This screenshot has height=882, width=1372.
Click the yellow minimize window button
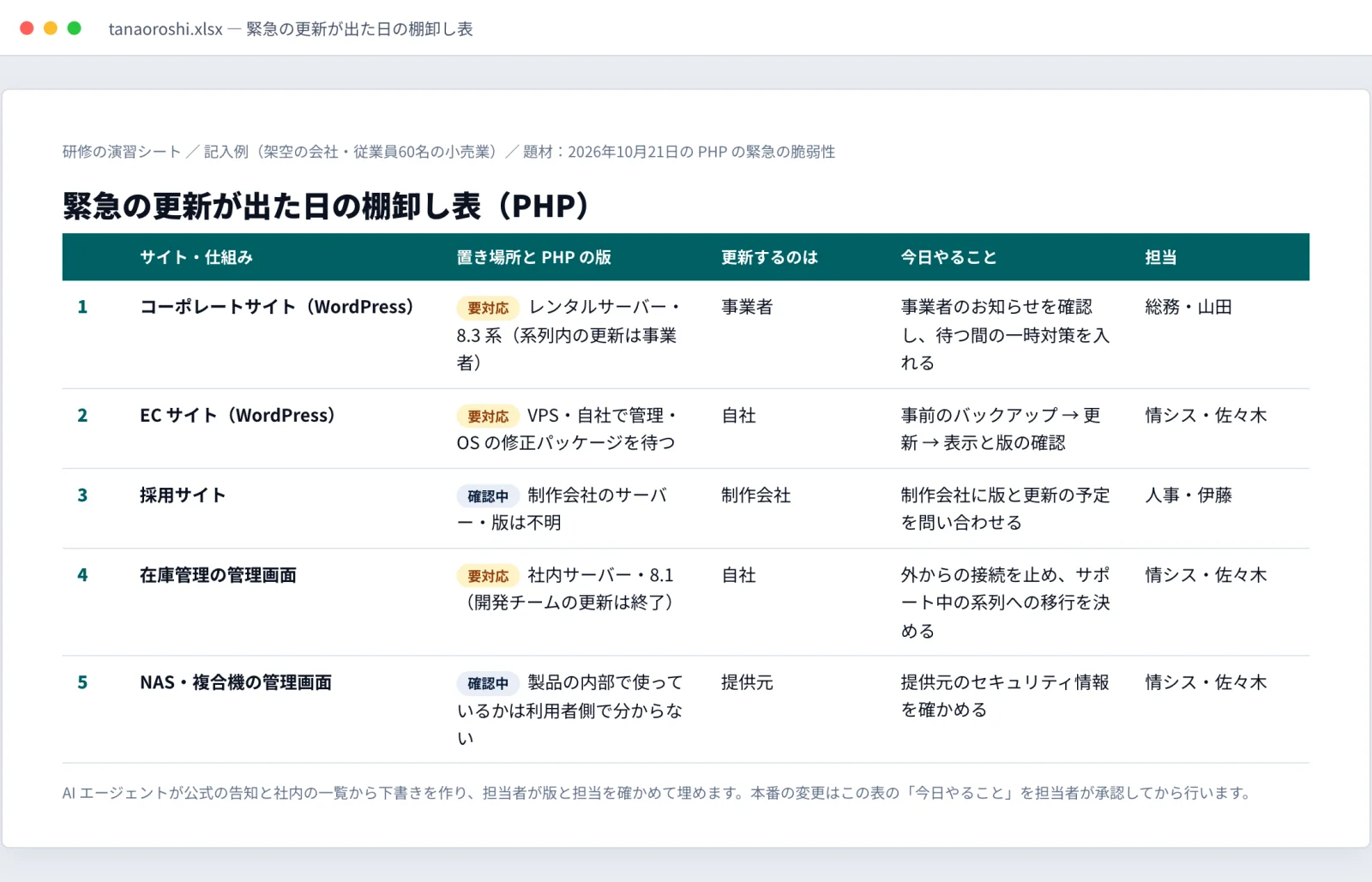(x=51, y=28)
